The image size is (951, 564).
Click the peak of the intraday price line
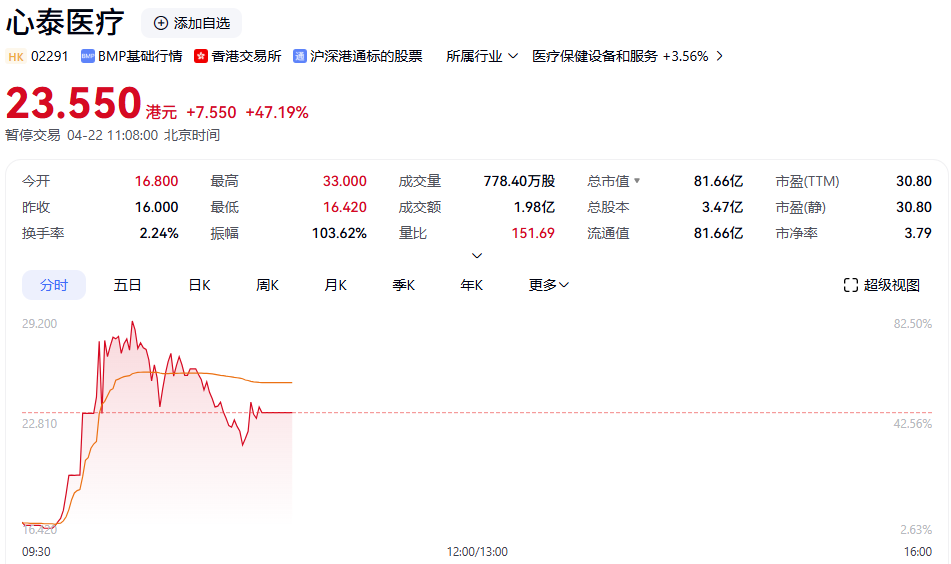click(x=132, y=322)
